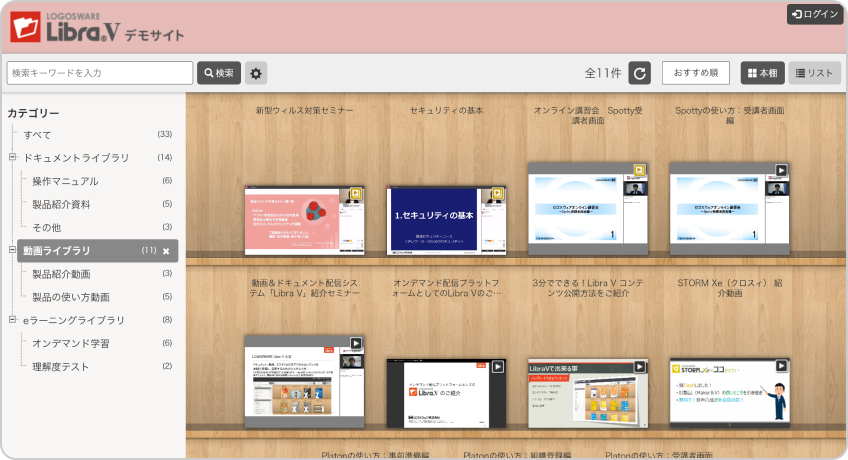848x460 pixels.
Task: Click play icon on セキュリティの基本
Action: pyautogui.click(x=498, y=193)
